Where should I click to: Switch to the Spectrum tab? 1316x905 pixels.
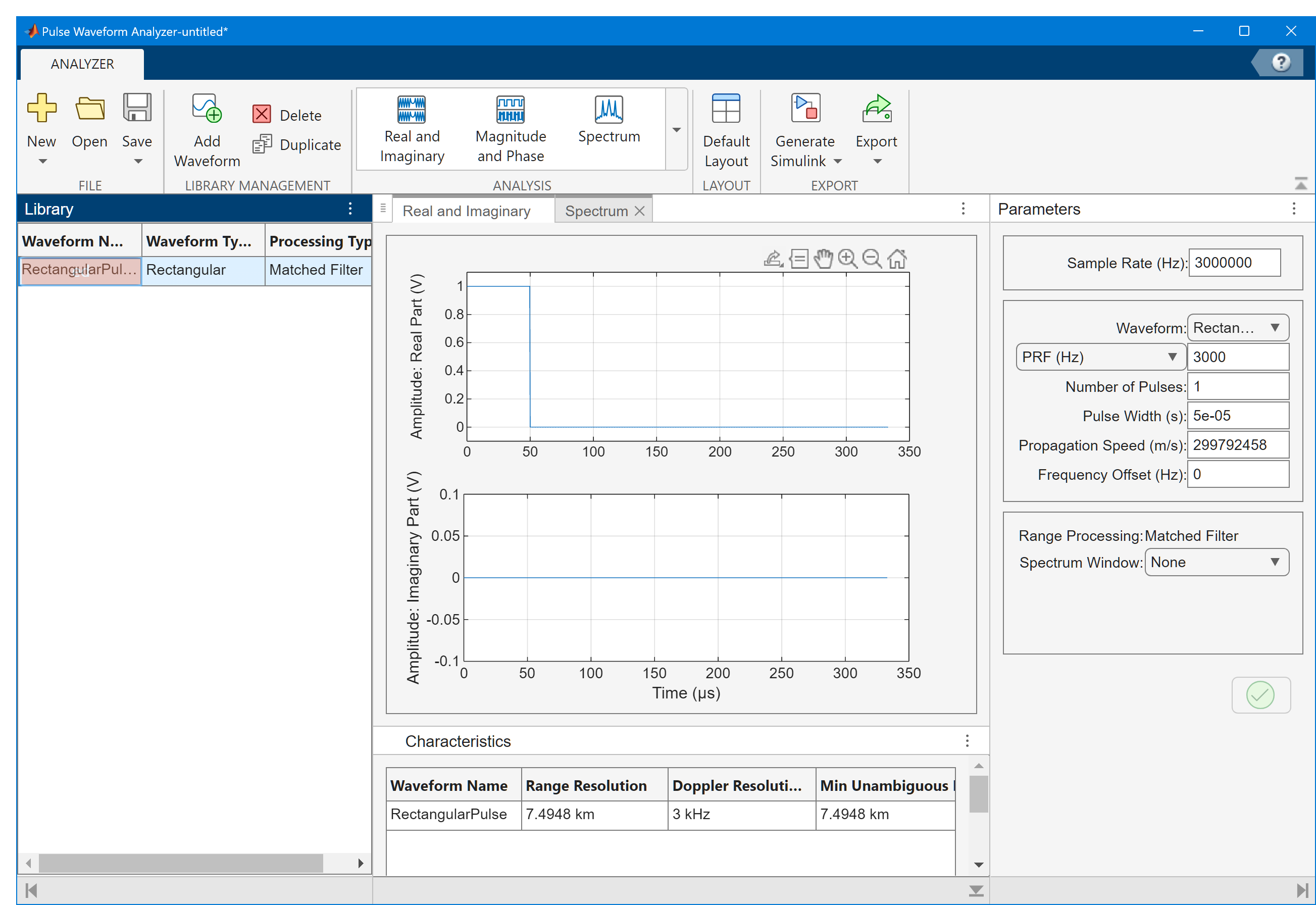[x=596, y=211]
